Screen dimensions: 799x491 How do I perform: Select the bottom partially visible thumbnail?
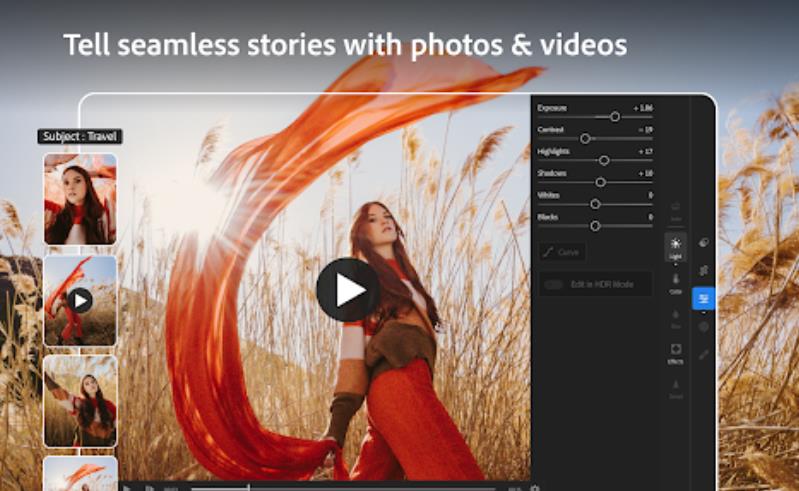pyautogui.click(x=80, y=473)
